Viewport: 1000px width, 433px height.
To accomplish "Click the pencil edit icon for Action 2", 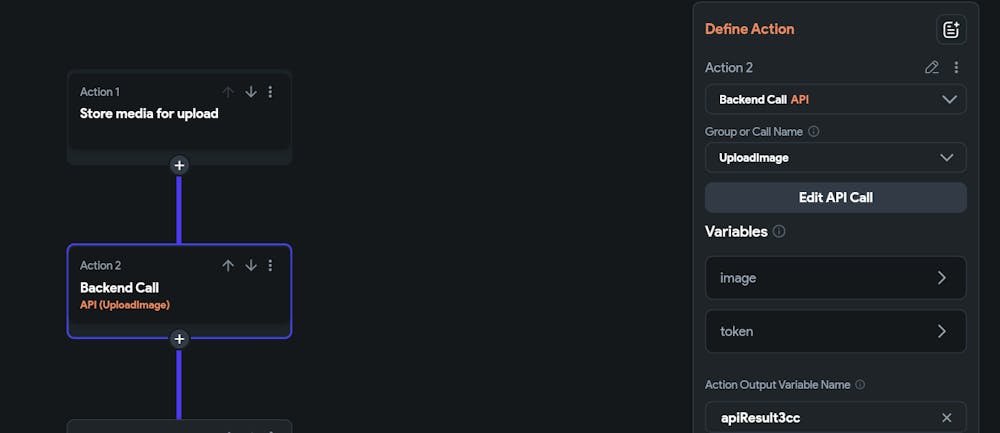I will click(x=932, y=68).
